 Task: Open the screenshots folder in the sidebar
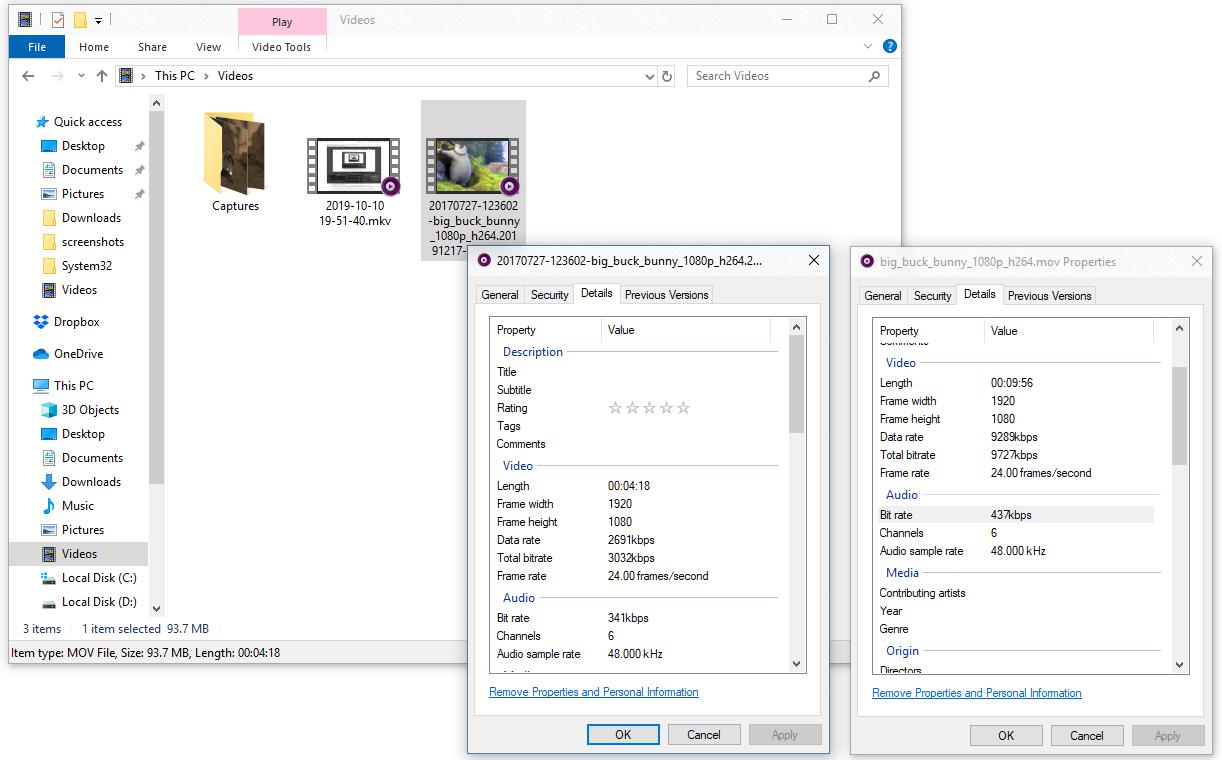[92, 242]
